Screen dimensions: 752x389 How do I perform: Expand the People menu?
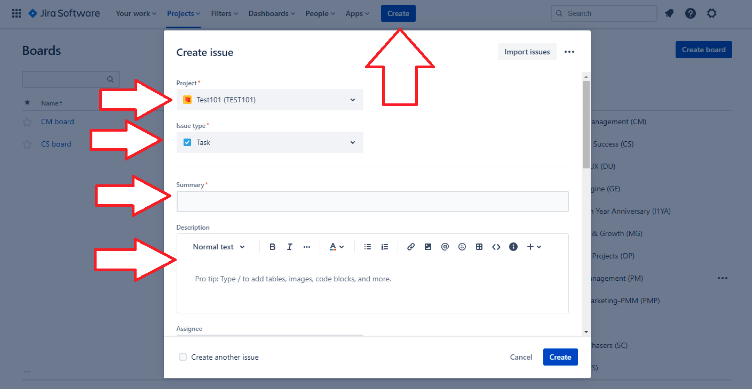point(320,13)
